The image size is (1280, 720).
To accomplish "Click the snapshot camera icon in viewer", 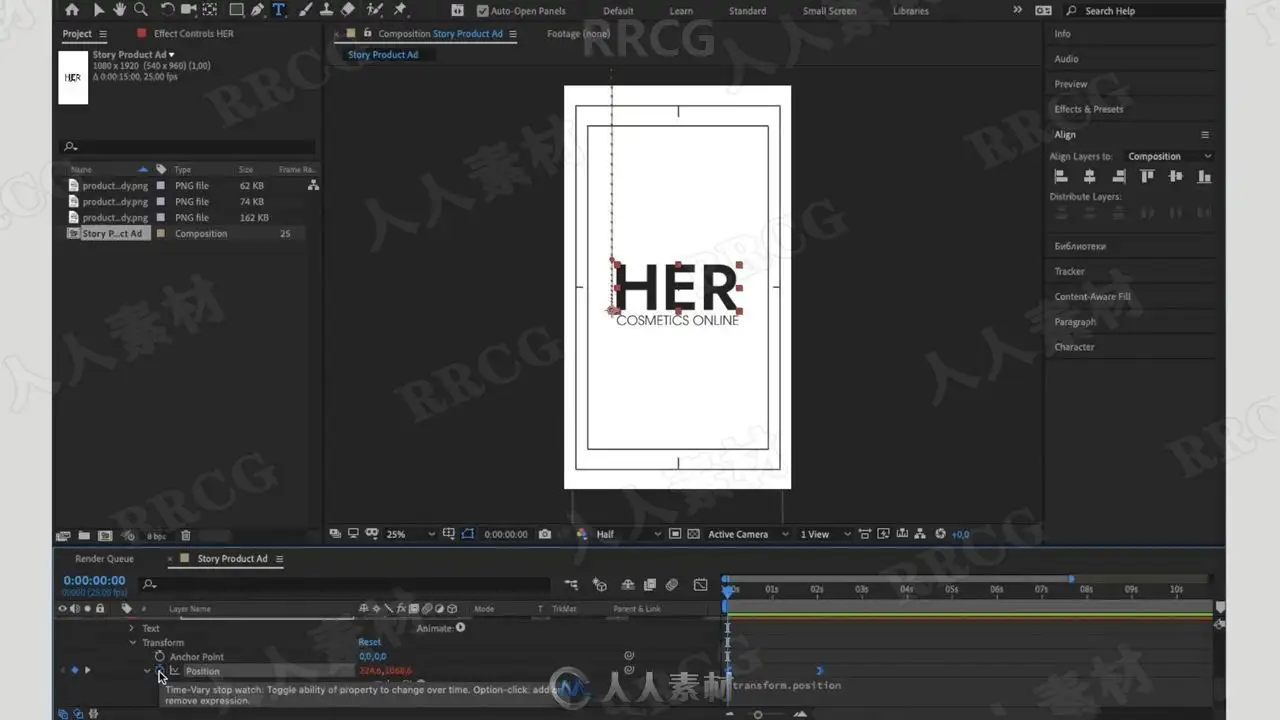I will click(545, 534).
